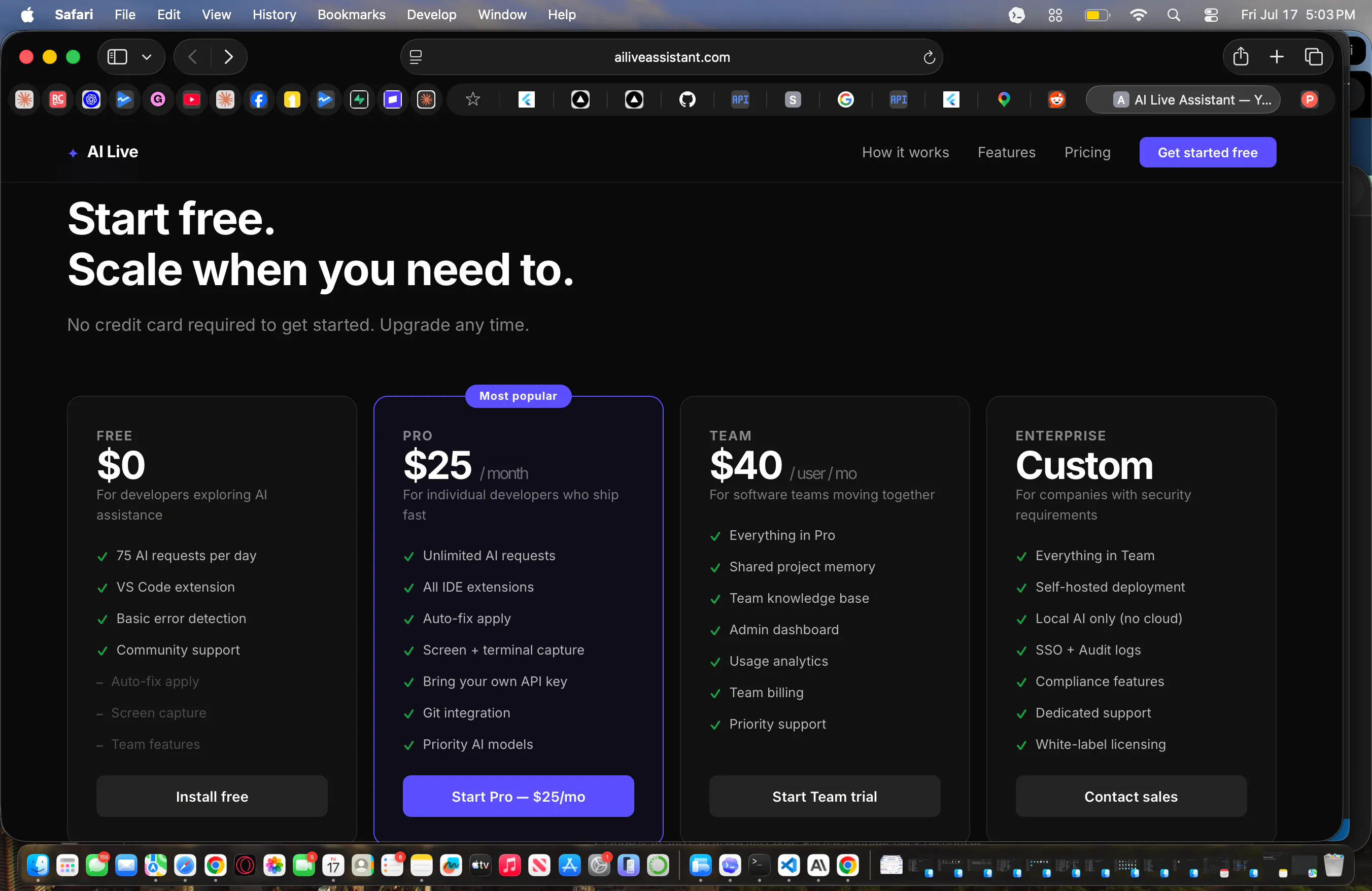Click the Wi-Fi status icon
The image size is (1372, 891).
click(1138, 14)
